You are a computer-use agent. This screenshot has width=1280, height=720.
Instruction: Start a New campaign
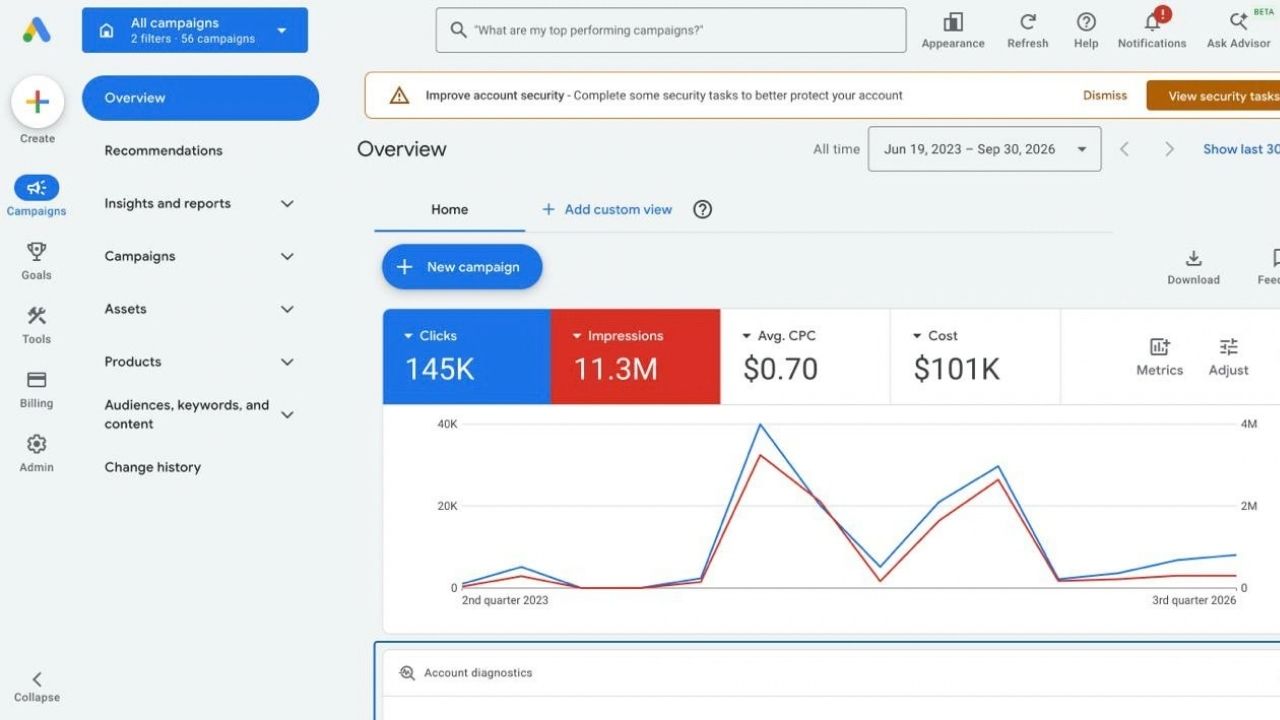click(x=462, y=267)
